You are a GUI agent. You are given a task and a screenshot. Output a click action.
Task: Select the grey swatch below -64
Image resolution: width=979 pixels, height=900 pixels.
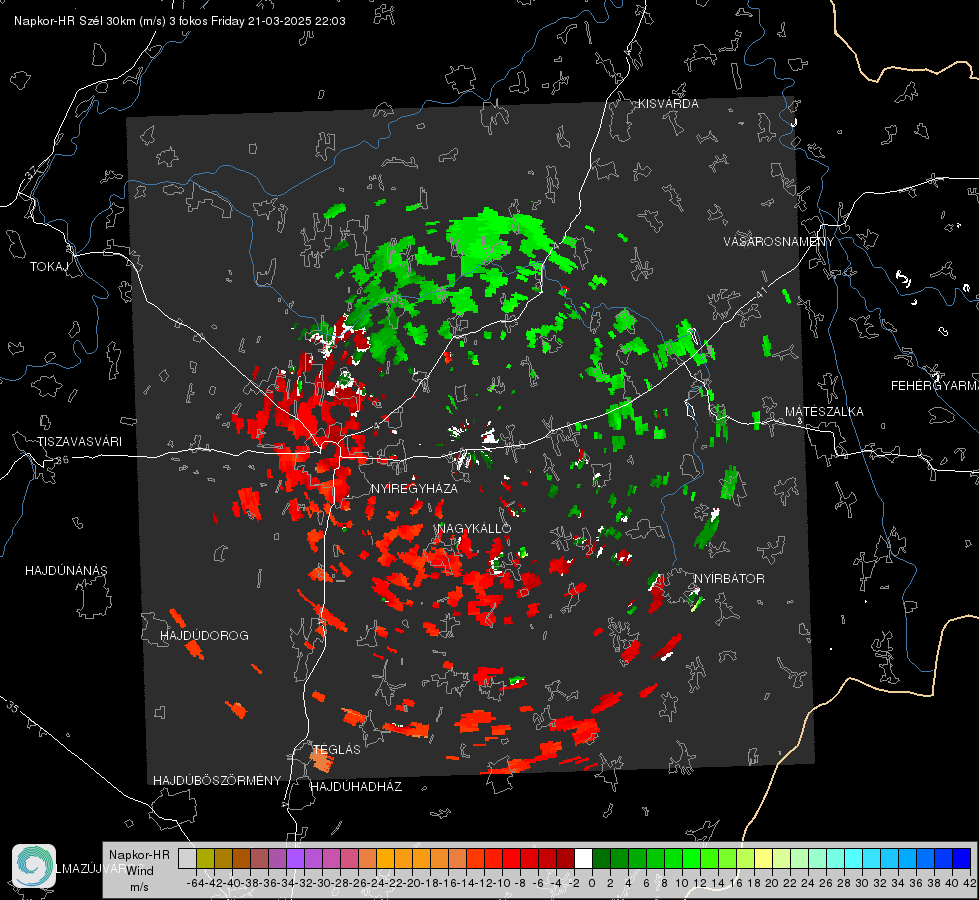[187, 858]
